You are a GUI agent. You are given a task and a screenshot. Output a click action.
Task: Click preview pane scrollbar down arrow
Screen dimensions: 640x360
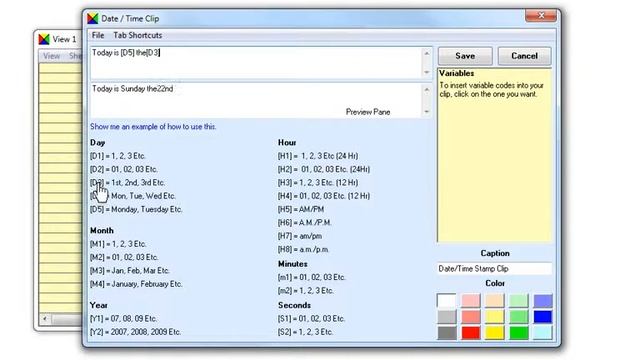[x=427, y=111]
